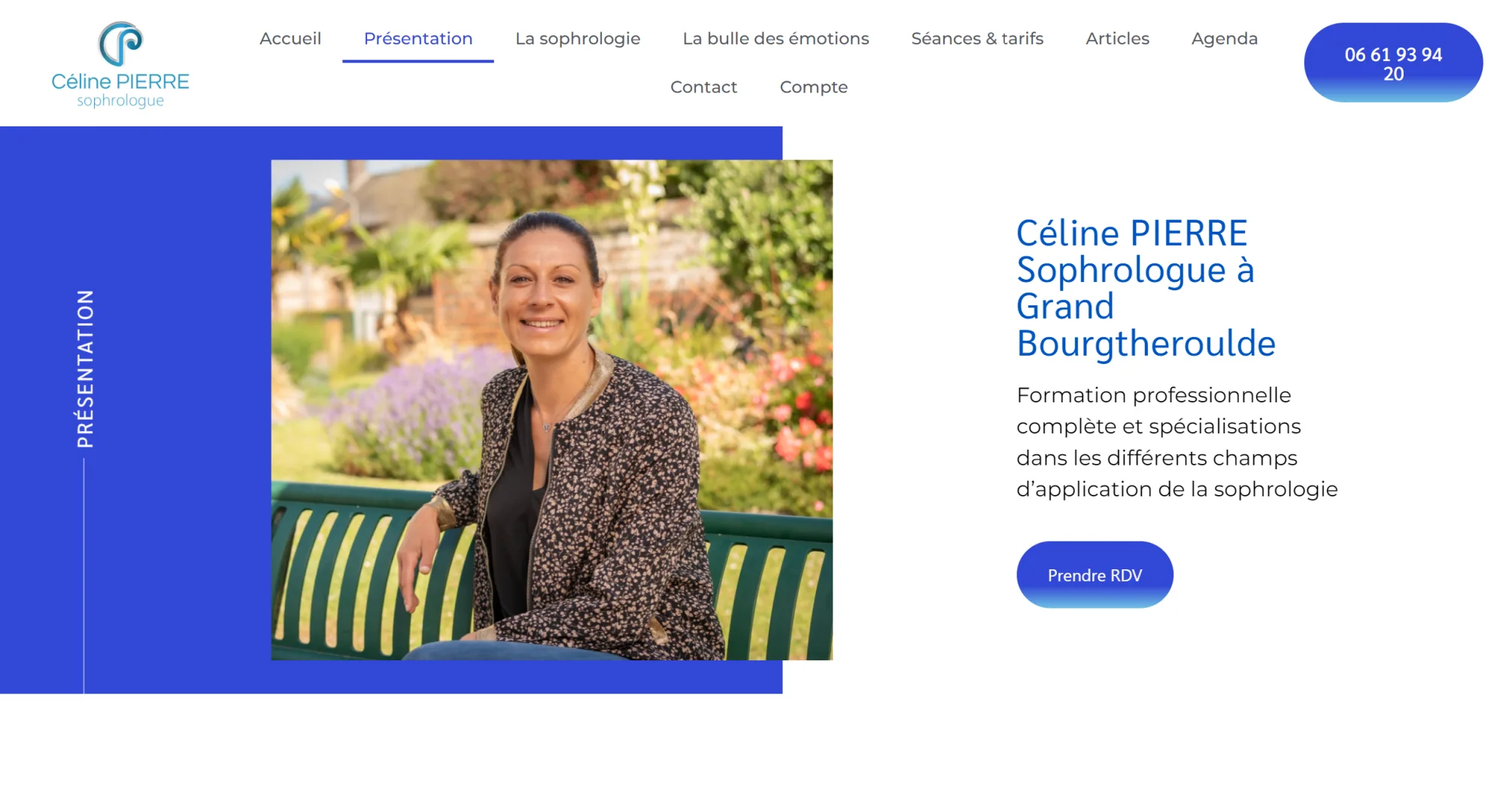Click the thin white vertical line
This screenshot has width=1512, height=801.
pyautogui.click(x=83, y=576)
